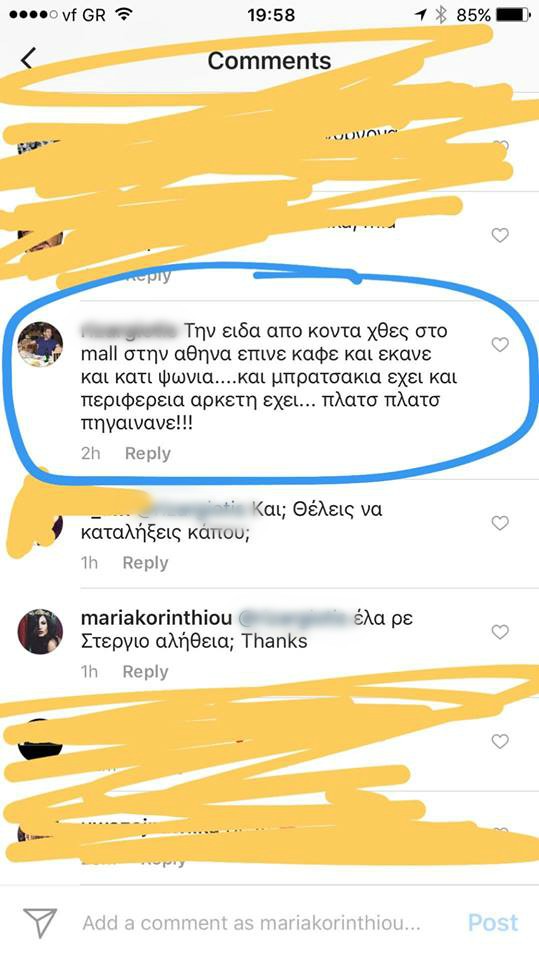Like the comment about the mall in Athens
The width and height of the screenshot is (539, 960).
tap(500, 345)
